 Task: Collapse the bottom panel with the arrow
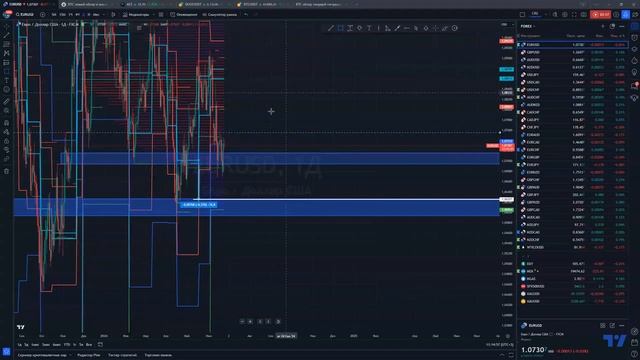(x=502, y=356)
